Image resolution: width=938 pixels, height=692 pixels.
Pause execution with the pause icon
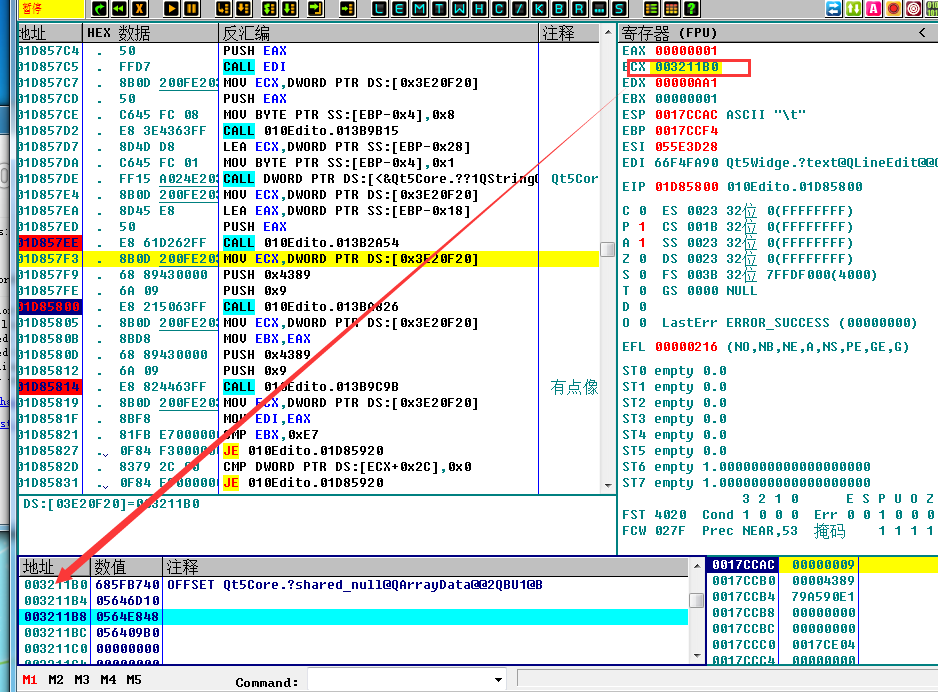tap(191, 8)
